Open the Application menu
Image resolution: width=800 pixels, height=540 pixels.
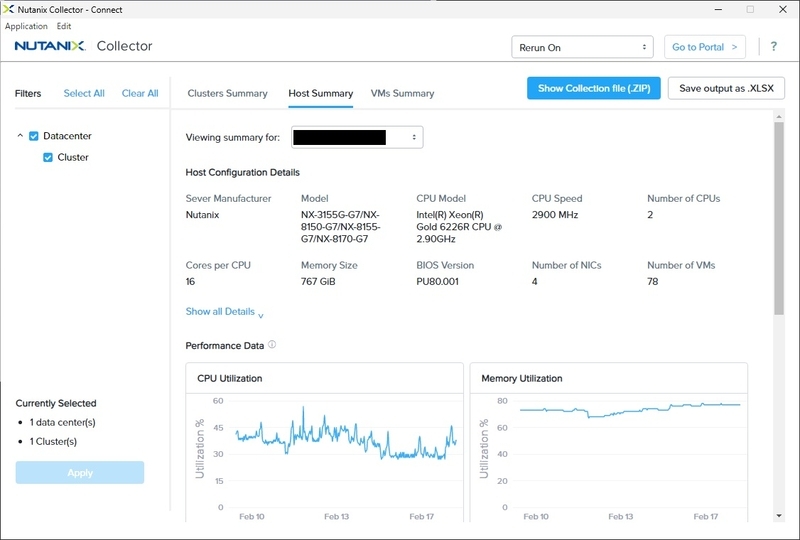[26, 26]
